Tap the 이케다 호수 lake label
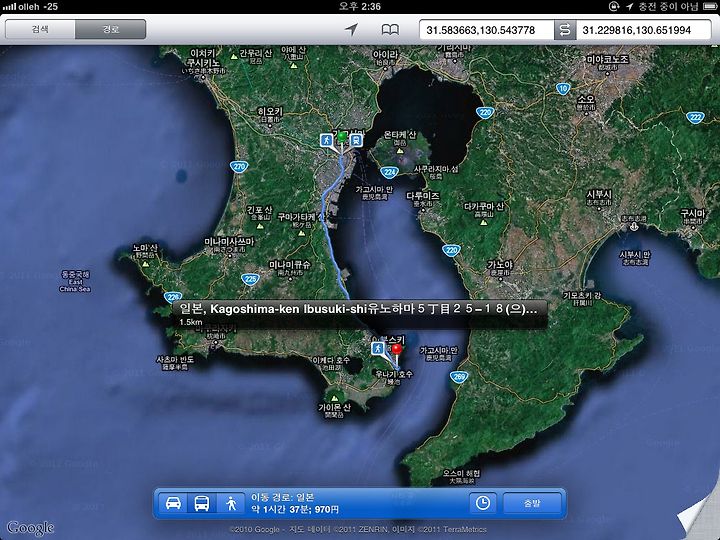720x540 pixels. [331, 363]
